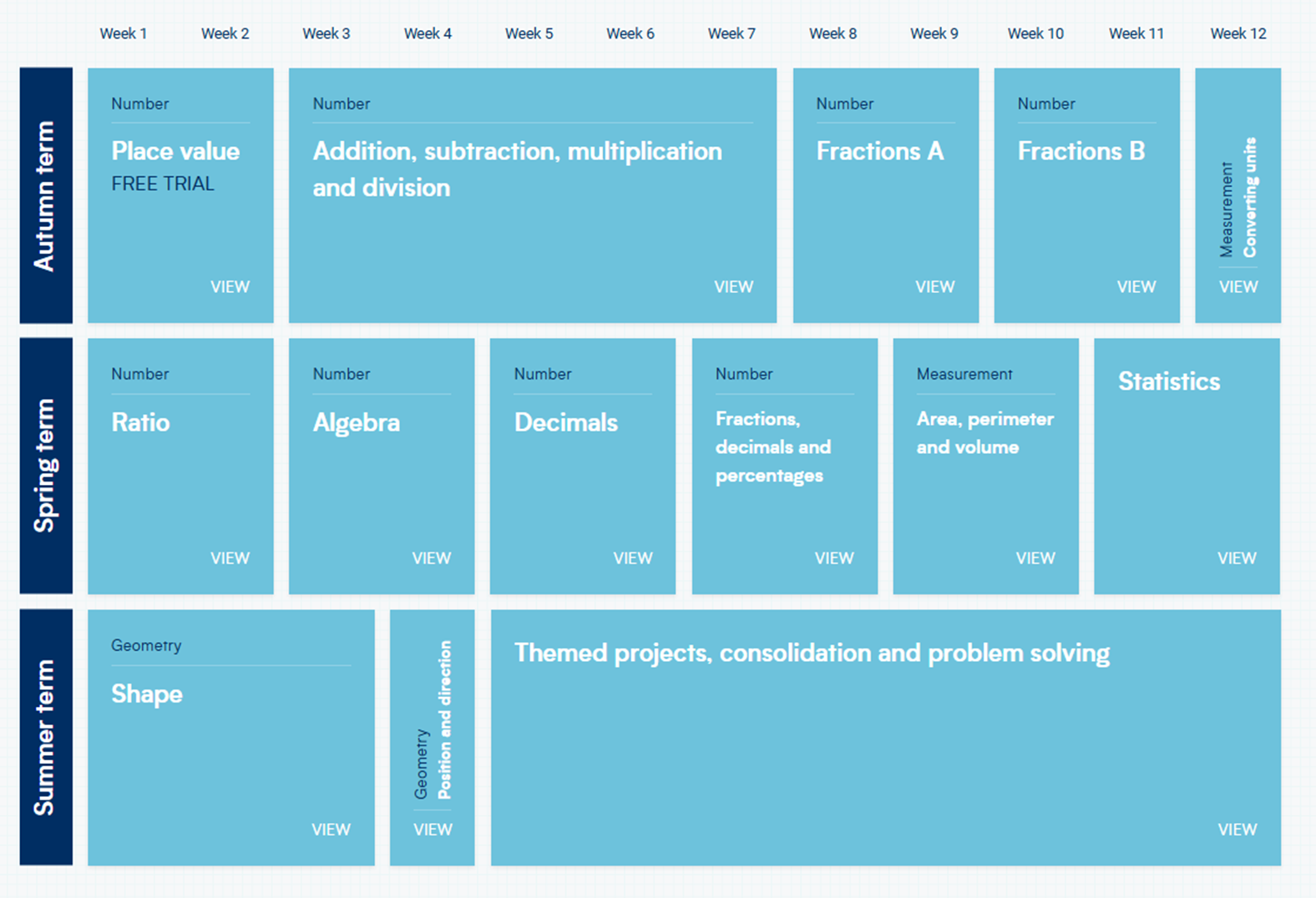Open VIEW for the Shape unit
The image size is (1316, 898).
click(331, 830)
